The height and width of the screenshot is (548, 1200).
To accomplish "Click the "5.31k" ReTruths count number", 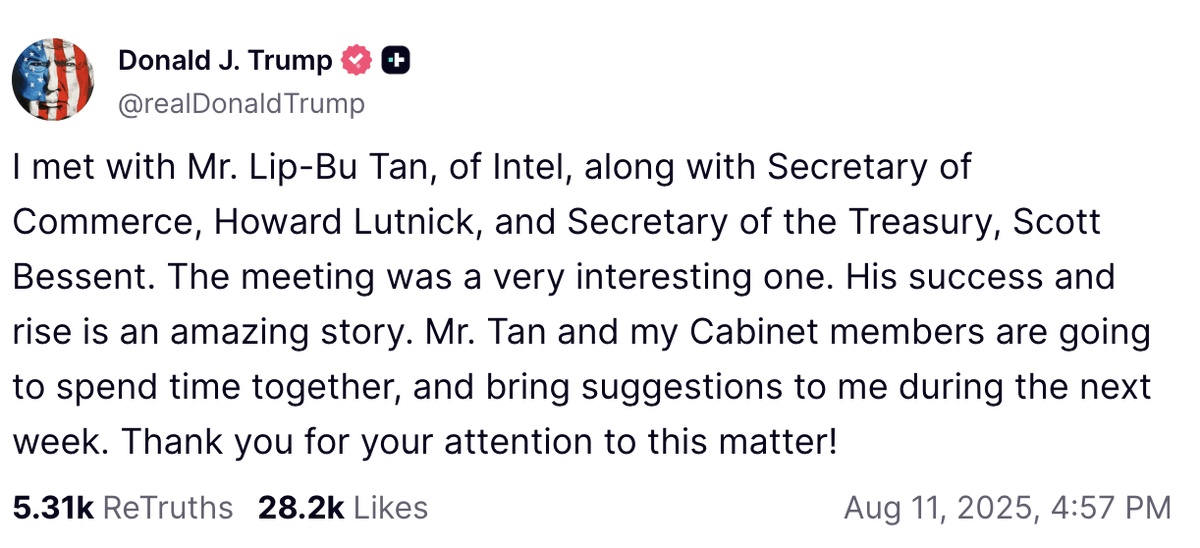I will [52, 508].
